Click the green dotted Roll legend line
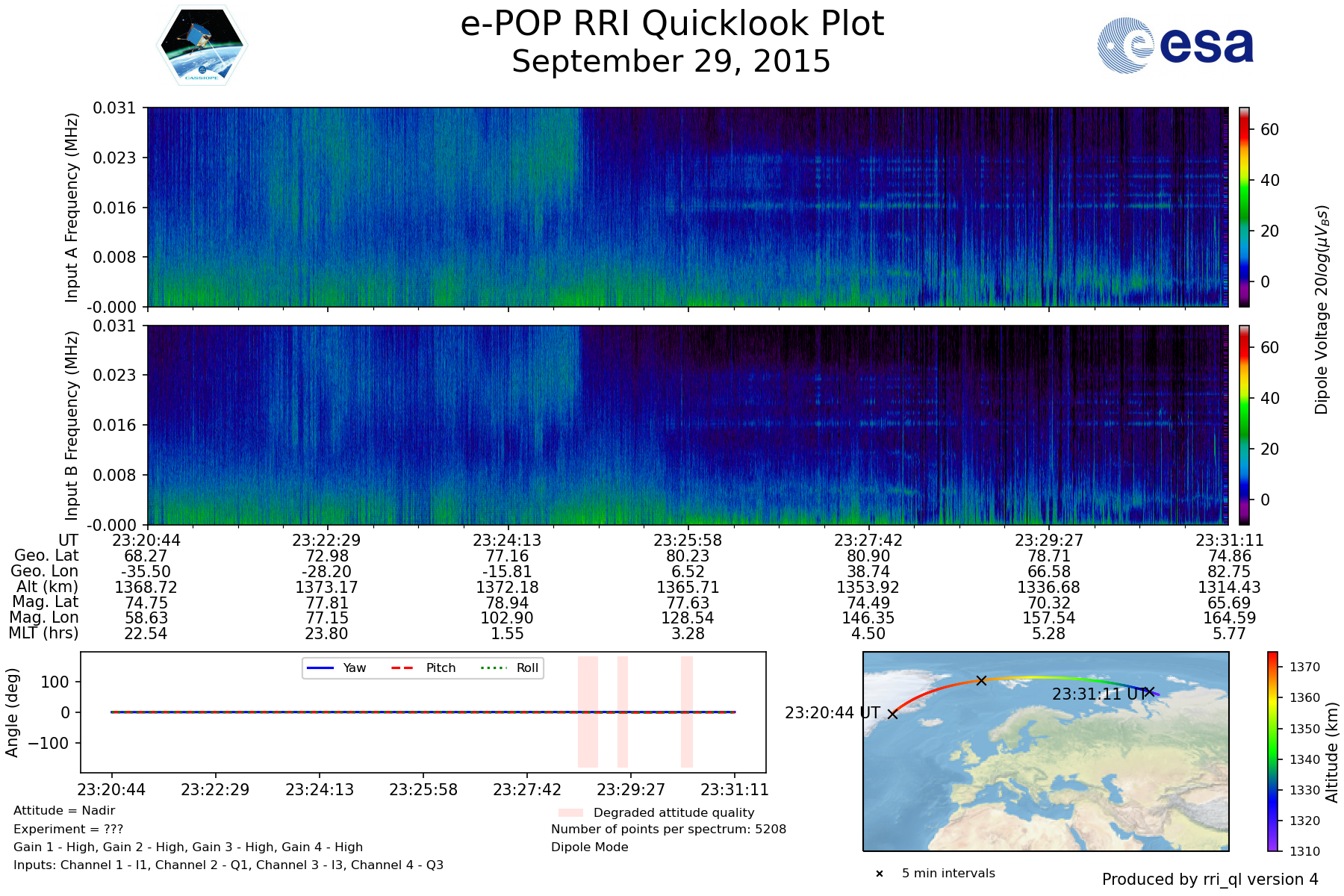This screenshot has height=896, width=1344. coord(493,668)
